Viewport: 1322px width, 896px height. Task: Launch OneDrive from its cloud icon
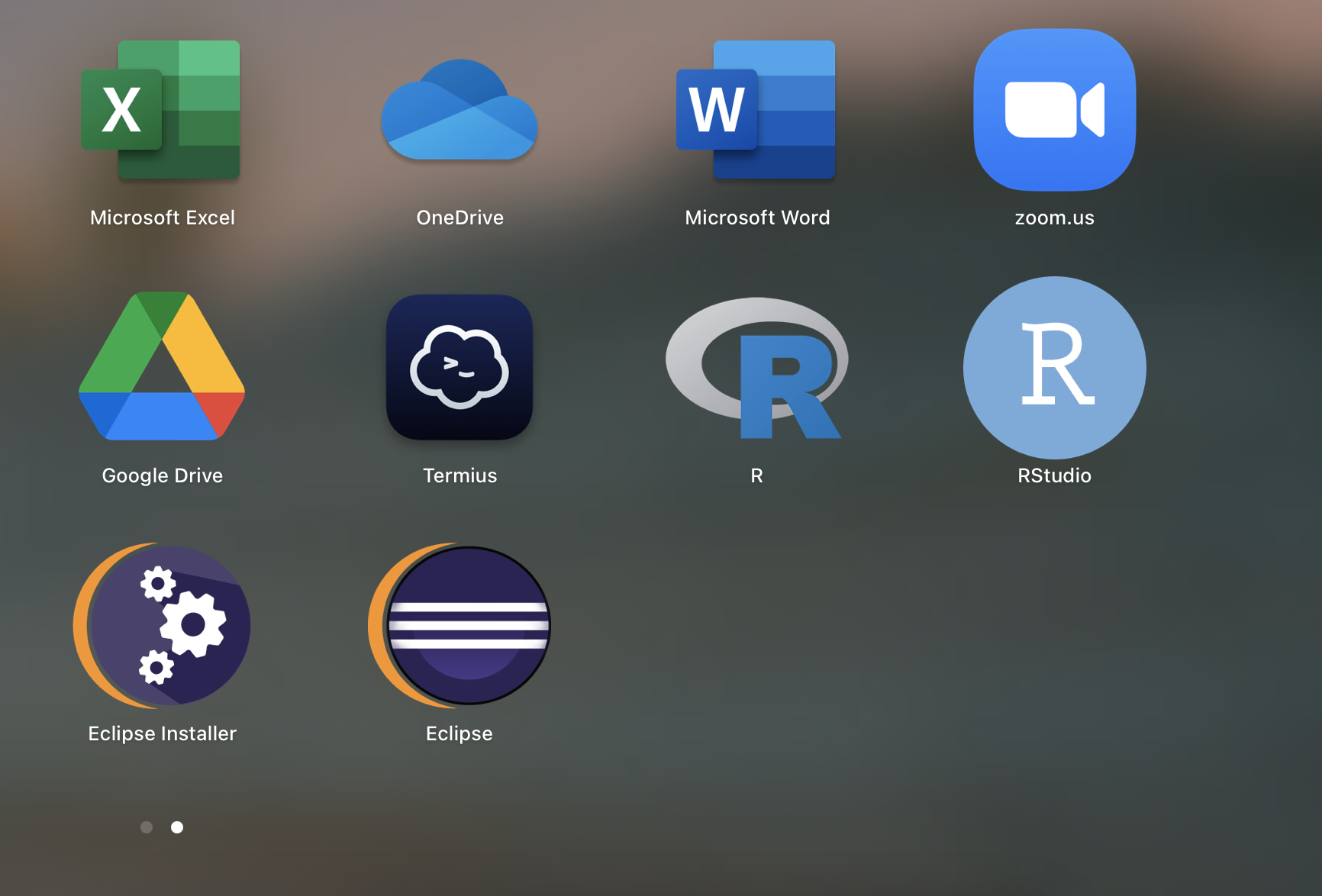[459, 110]
